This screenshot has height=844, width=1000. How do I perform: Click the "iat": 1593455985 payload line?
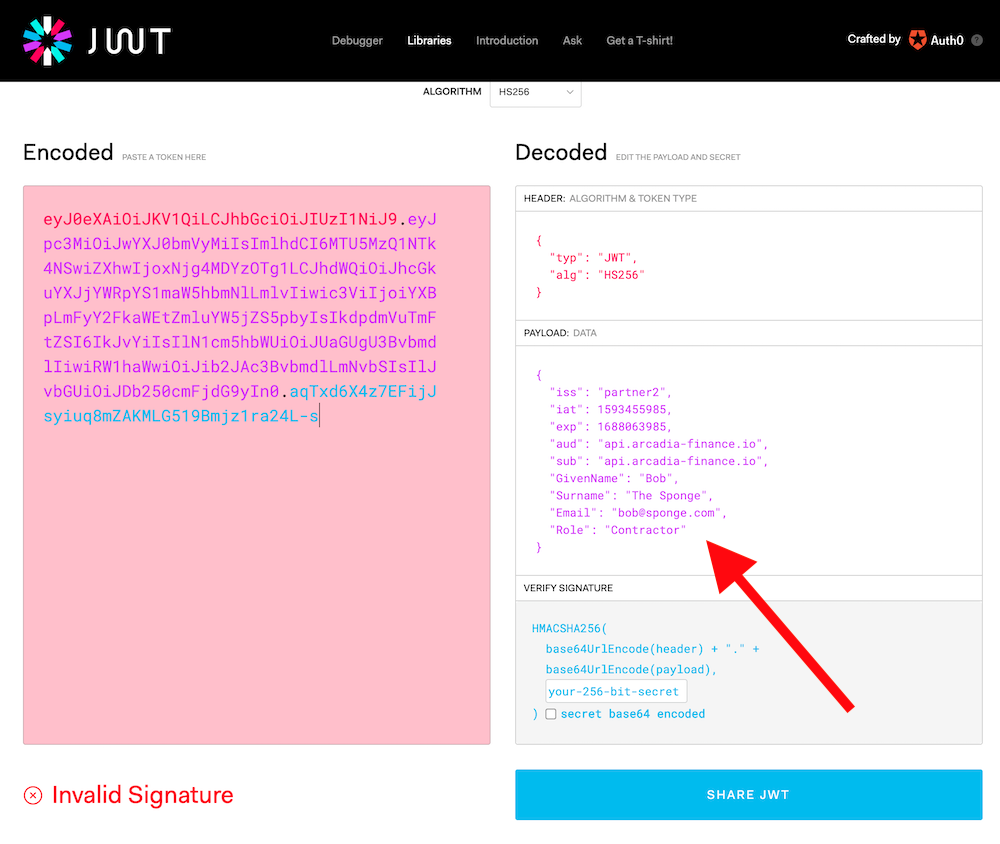coord(610,410)
